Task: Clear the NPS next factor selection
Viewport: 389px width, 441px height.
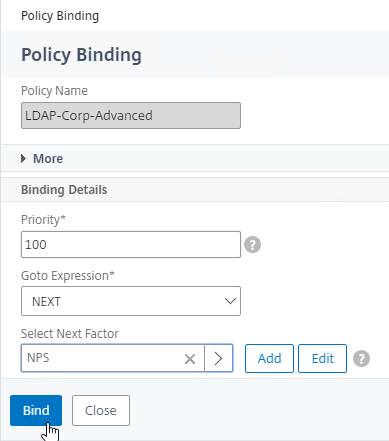Action: [190, 359]
